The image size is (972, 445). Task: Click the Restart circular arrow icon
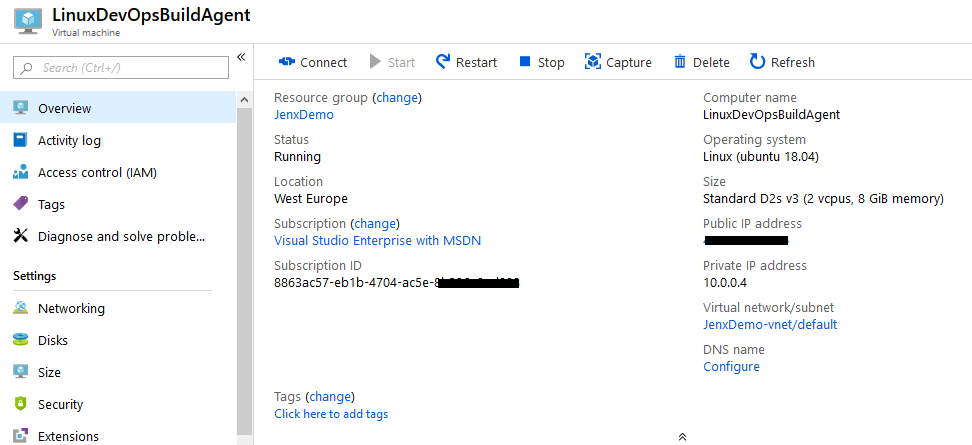point(443,61)
